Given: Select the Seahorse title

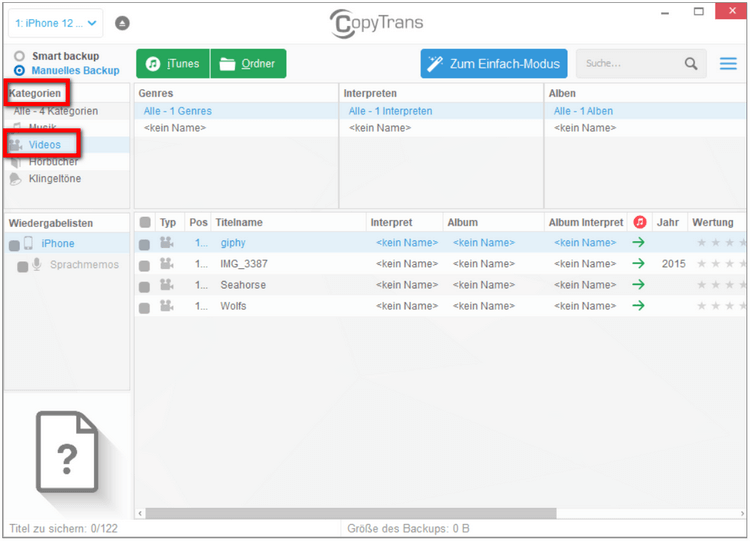Looking at the screenshot, I should click(243, 285).
